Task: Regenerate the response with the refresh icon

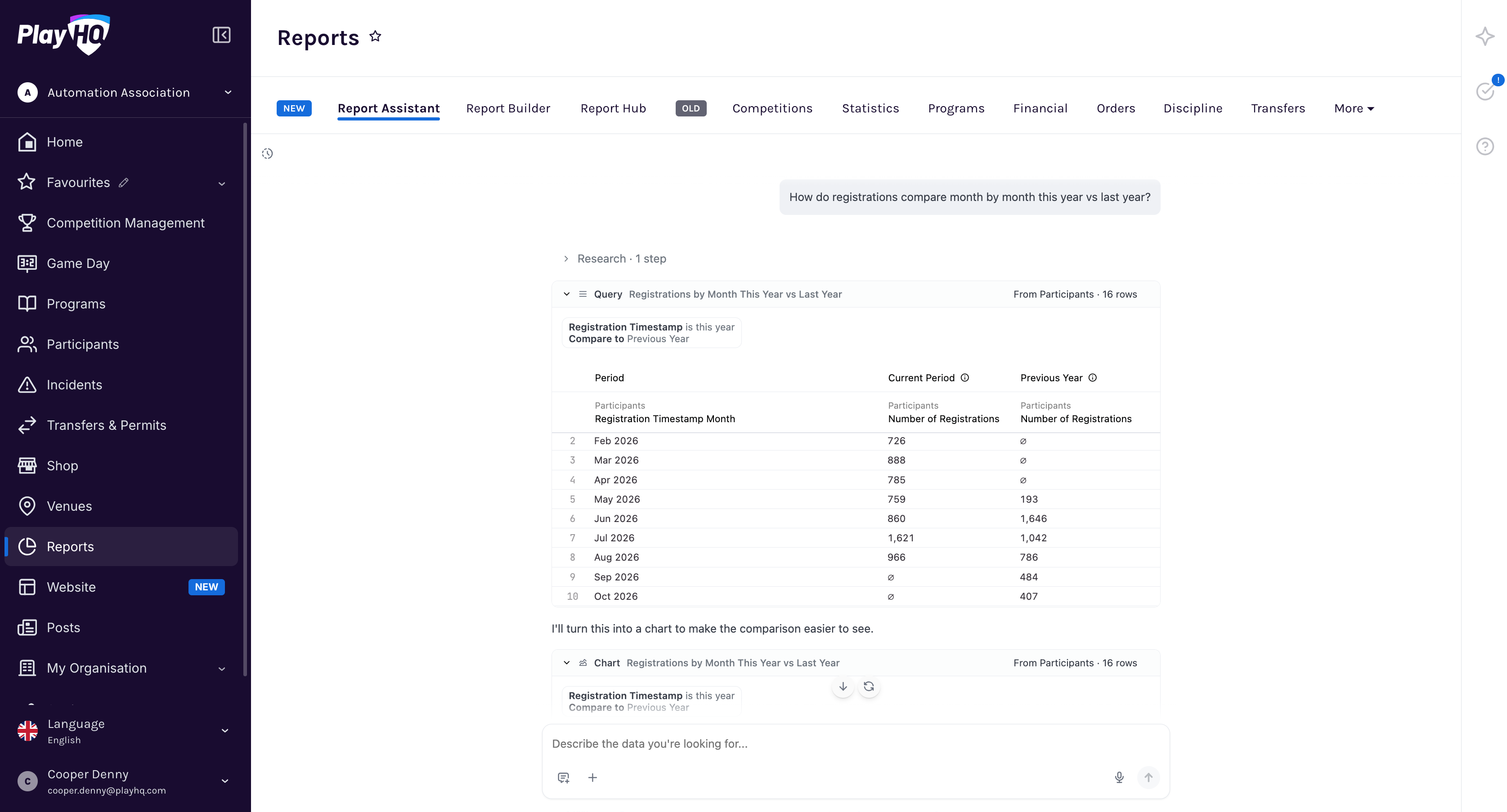Action: point(869,686)
